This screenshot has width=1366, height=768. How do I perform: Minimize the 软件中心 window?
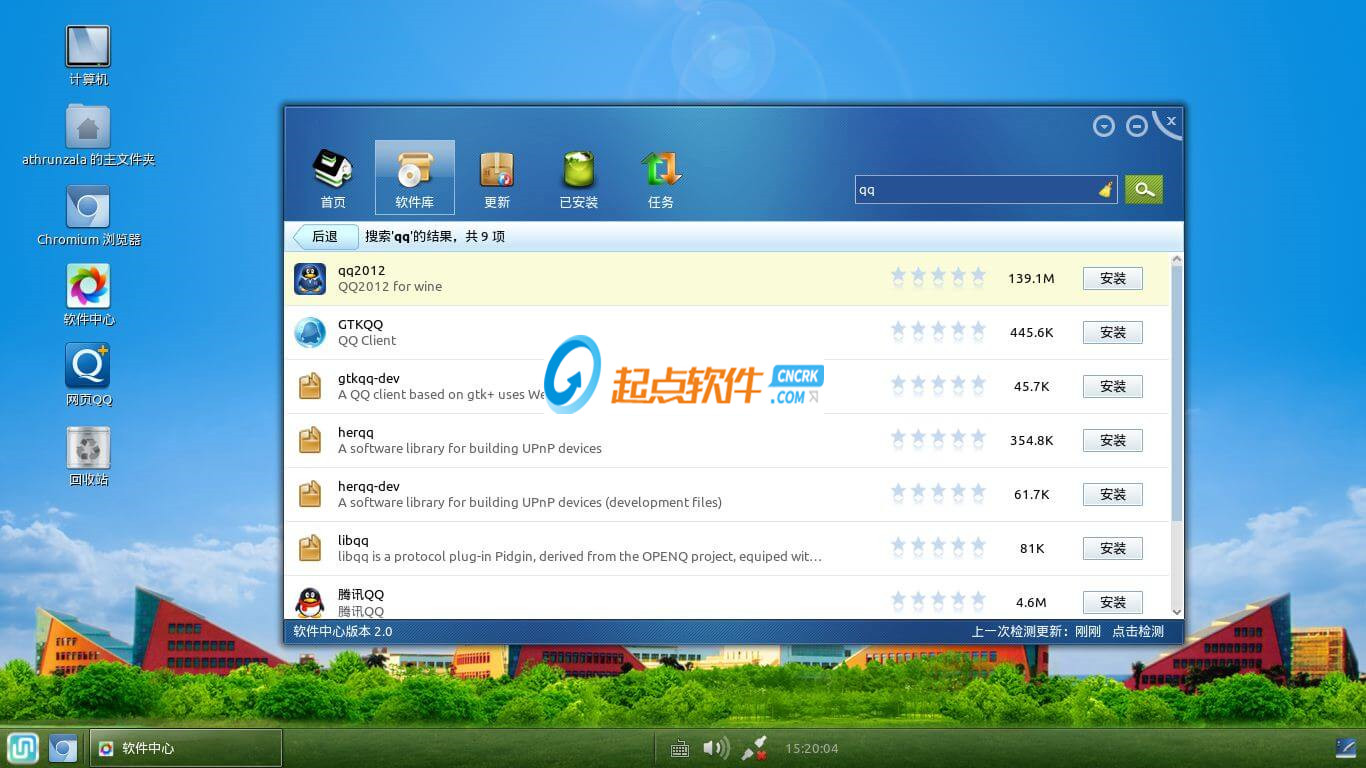coord(1137,126)
